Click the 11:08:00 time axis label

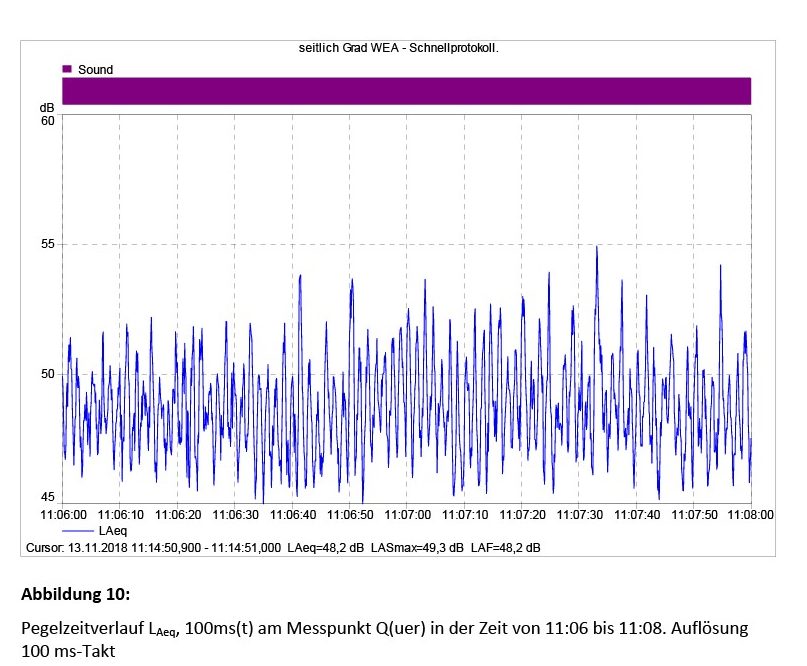click(x=750, y=515)
